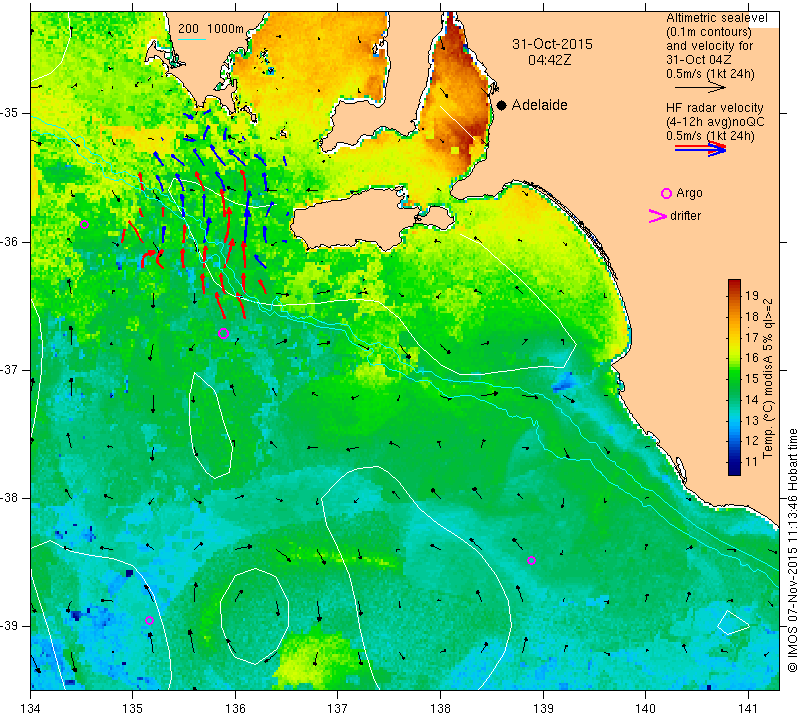Click the 15 tick on temperature color bar

point(752,379)
